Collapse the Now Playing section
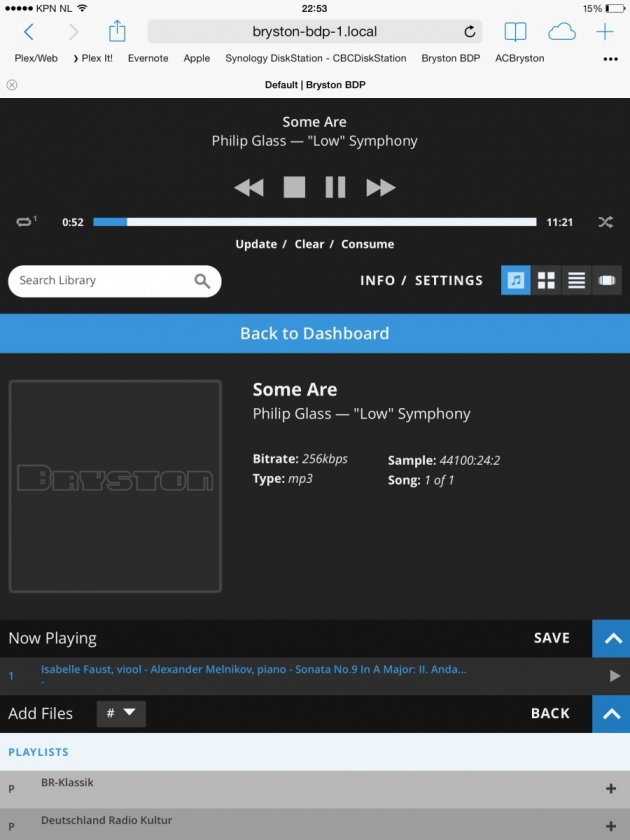The image size is (630, 840). 611,639
